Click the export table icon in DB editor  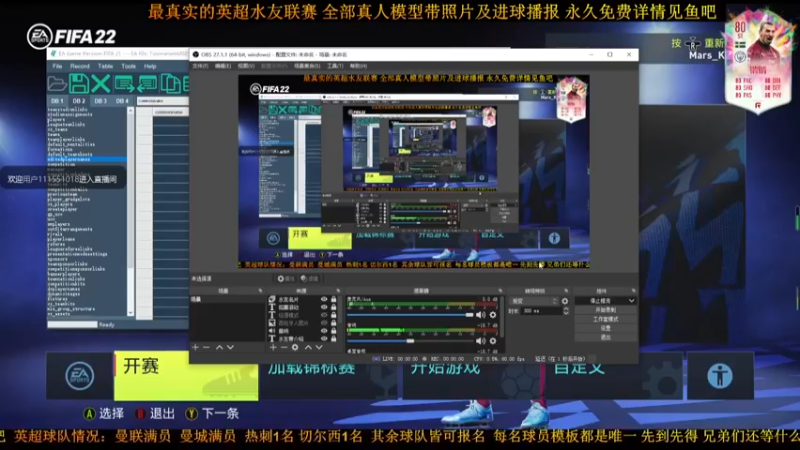124,84
